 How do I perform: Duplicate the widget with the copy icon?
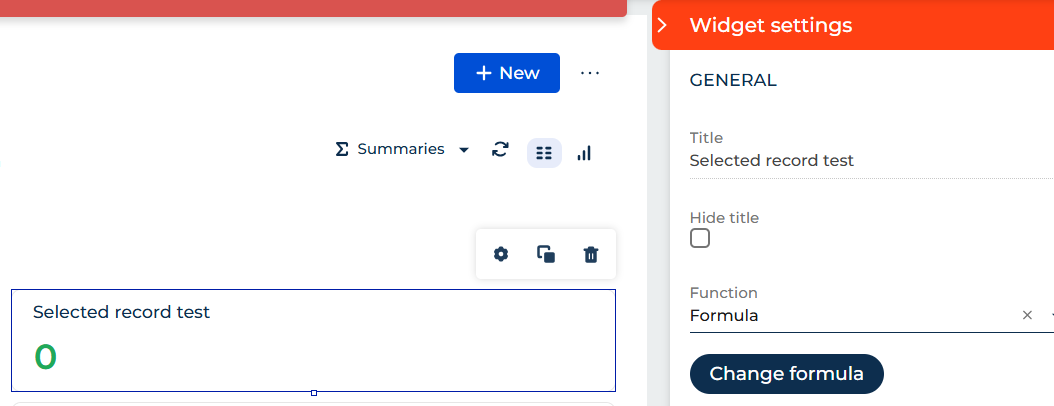[546, 254]
